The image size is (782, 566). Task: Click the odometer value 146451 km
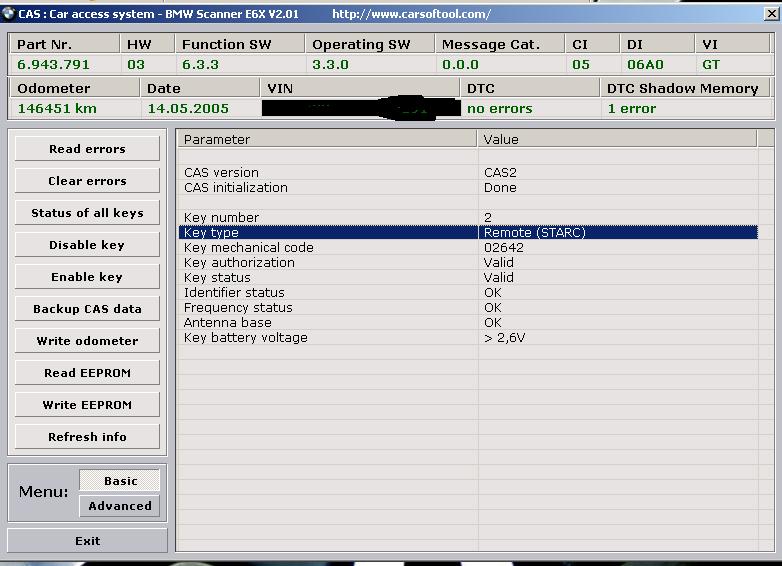(x=57, y=108)
